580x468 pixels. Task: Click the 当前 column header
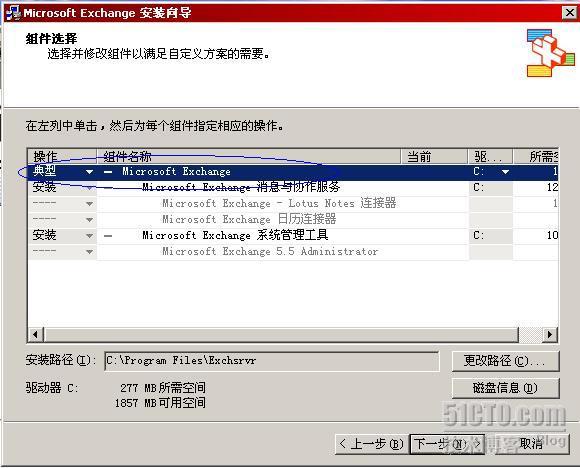pos(435,156)
